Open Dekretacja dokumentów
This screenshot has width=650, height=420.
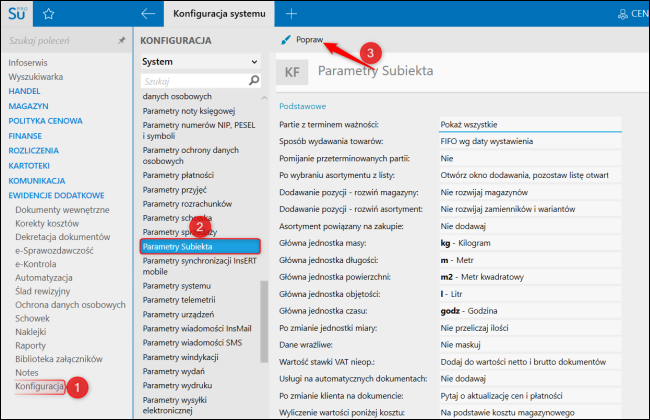pos(63,237)
